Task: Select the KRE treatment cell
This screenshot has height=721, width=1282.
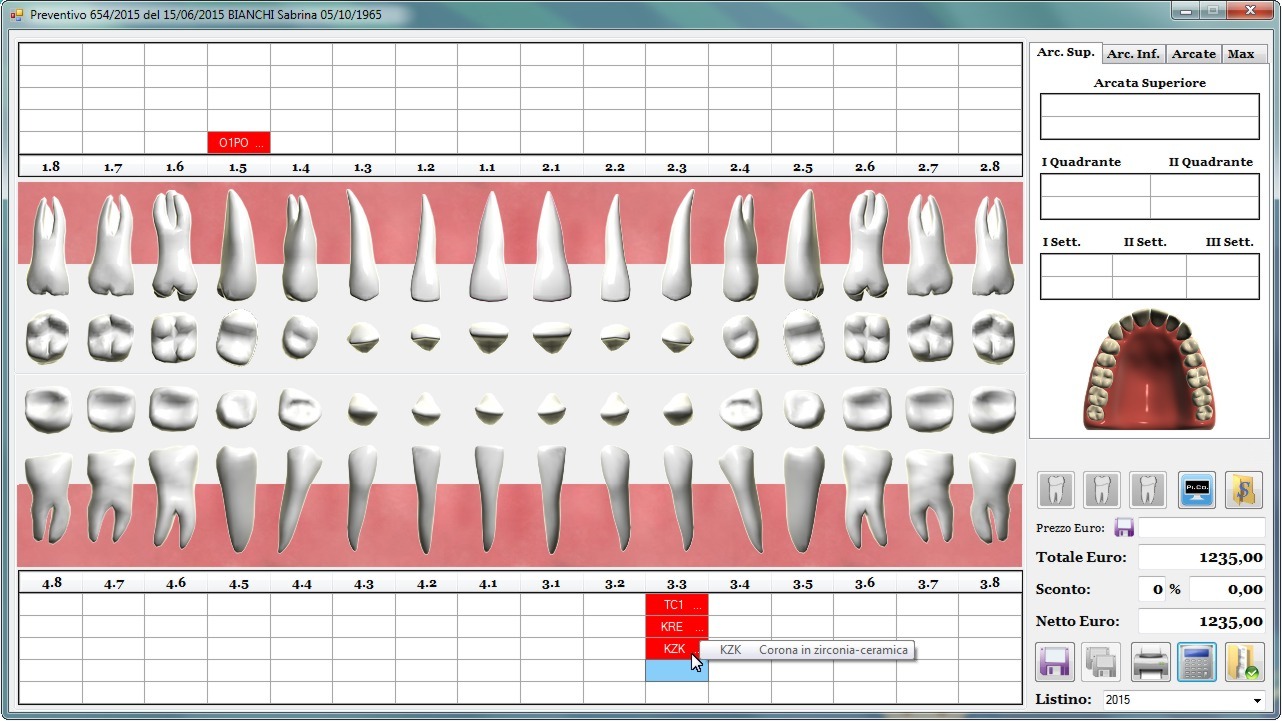Action: 676,627
